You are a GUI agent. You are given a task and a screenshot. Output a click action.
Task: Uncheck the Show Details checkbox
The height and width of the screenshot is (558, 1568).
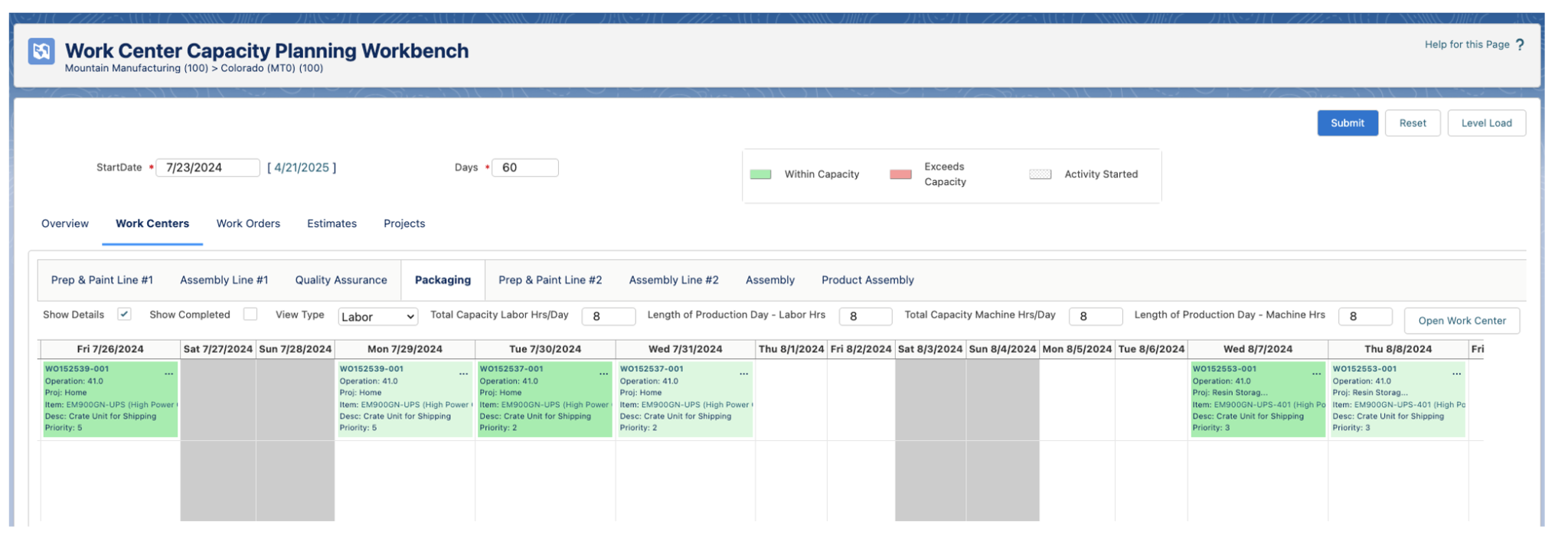[124, 314]
